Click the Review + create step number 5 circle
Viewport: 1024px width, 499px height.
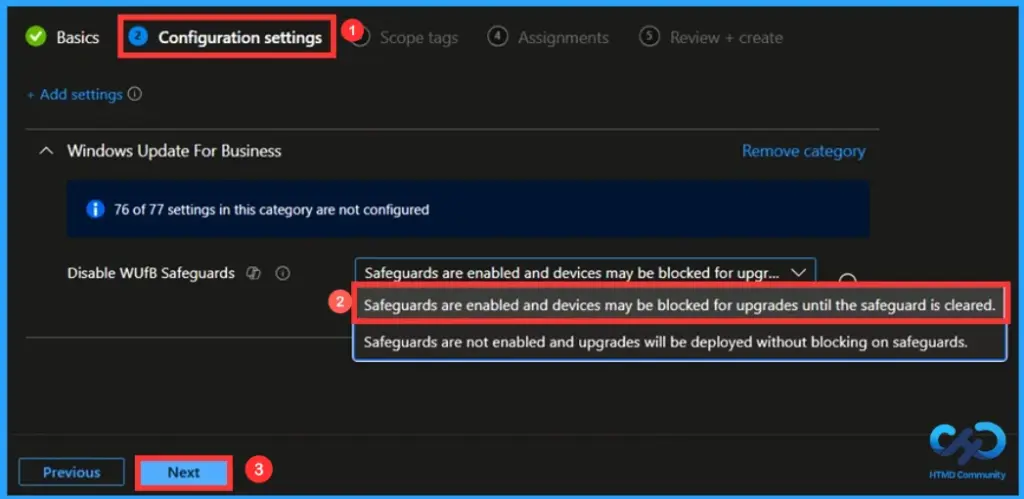pos(648,37)
